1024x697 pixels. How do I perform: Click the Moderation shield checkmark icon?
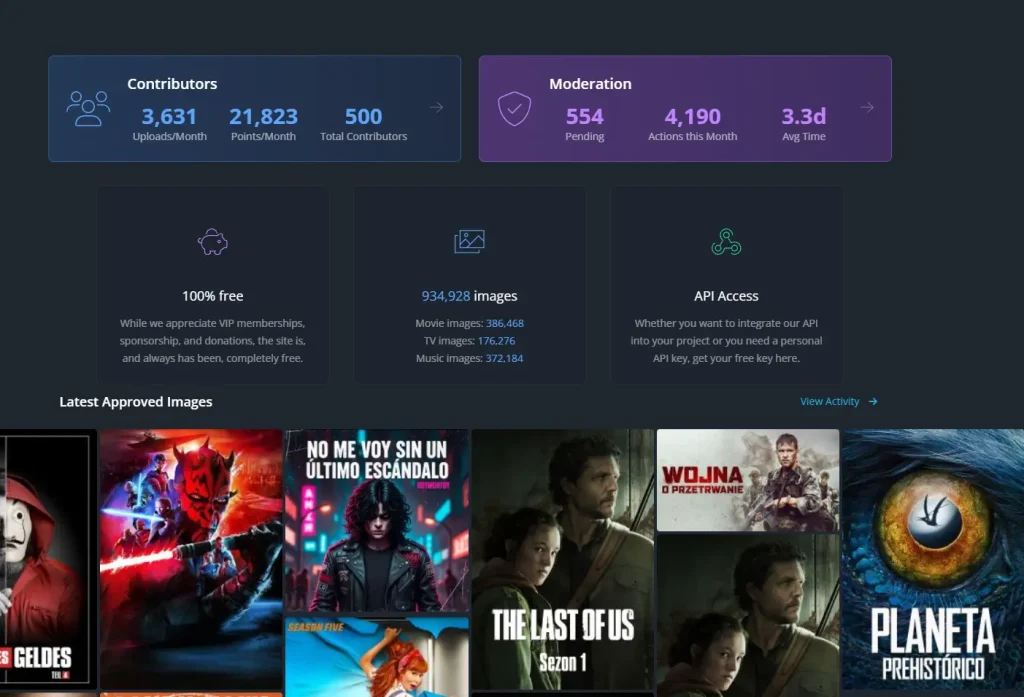[515, 108]
